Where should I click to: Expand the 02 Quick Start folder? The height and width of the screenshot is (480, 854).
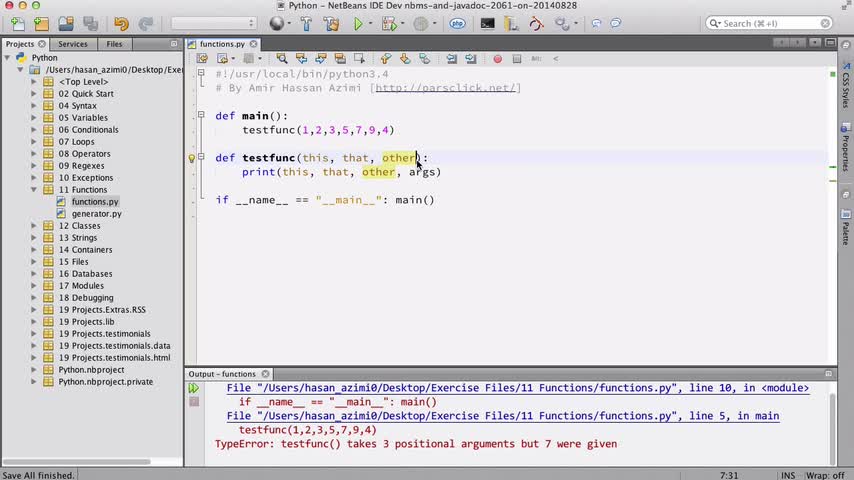[34, 94]
